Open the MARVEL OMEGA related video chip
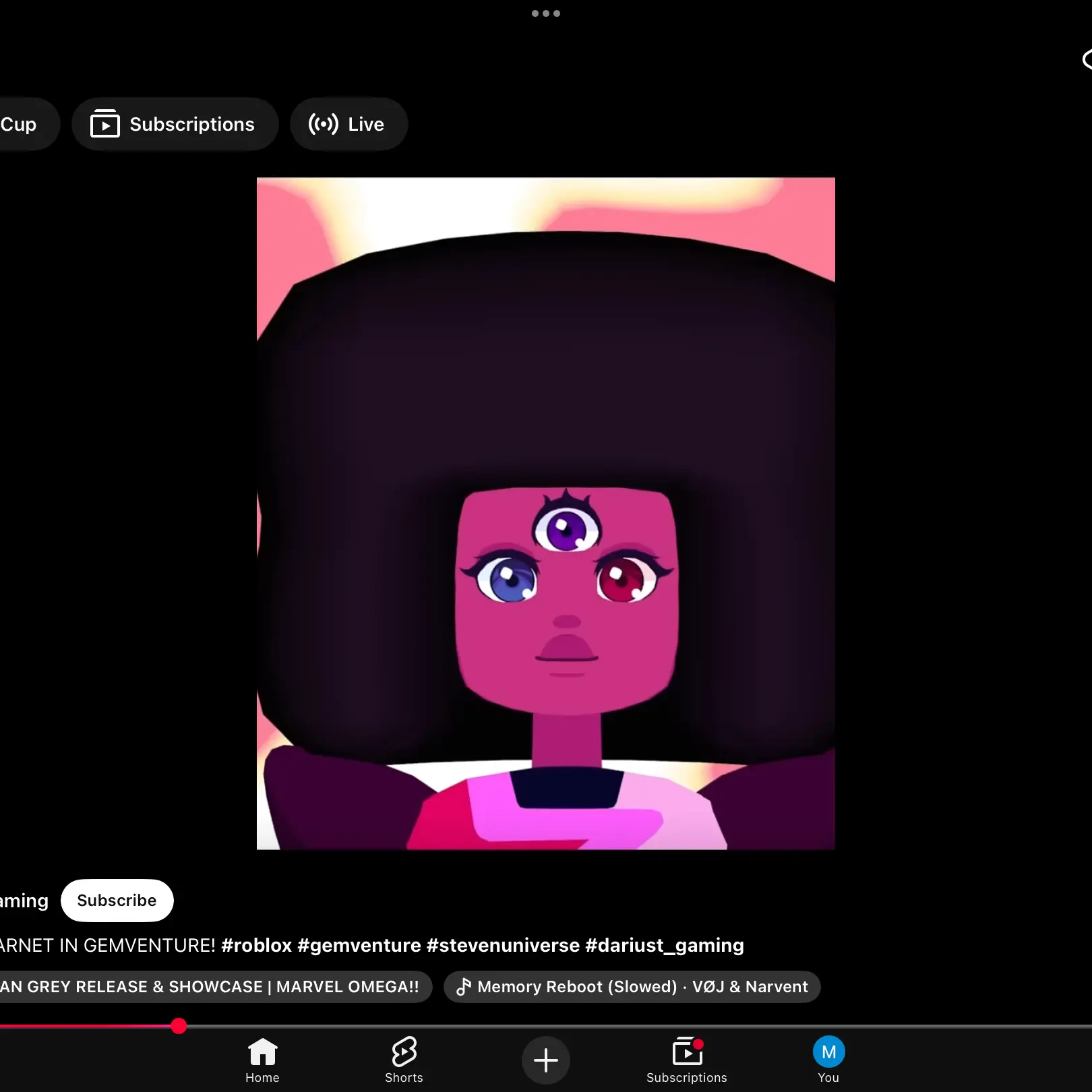Image resolution: width=1092 pixels, height=1092 pixels. 214,987
